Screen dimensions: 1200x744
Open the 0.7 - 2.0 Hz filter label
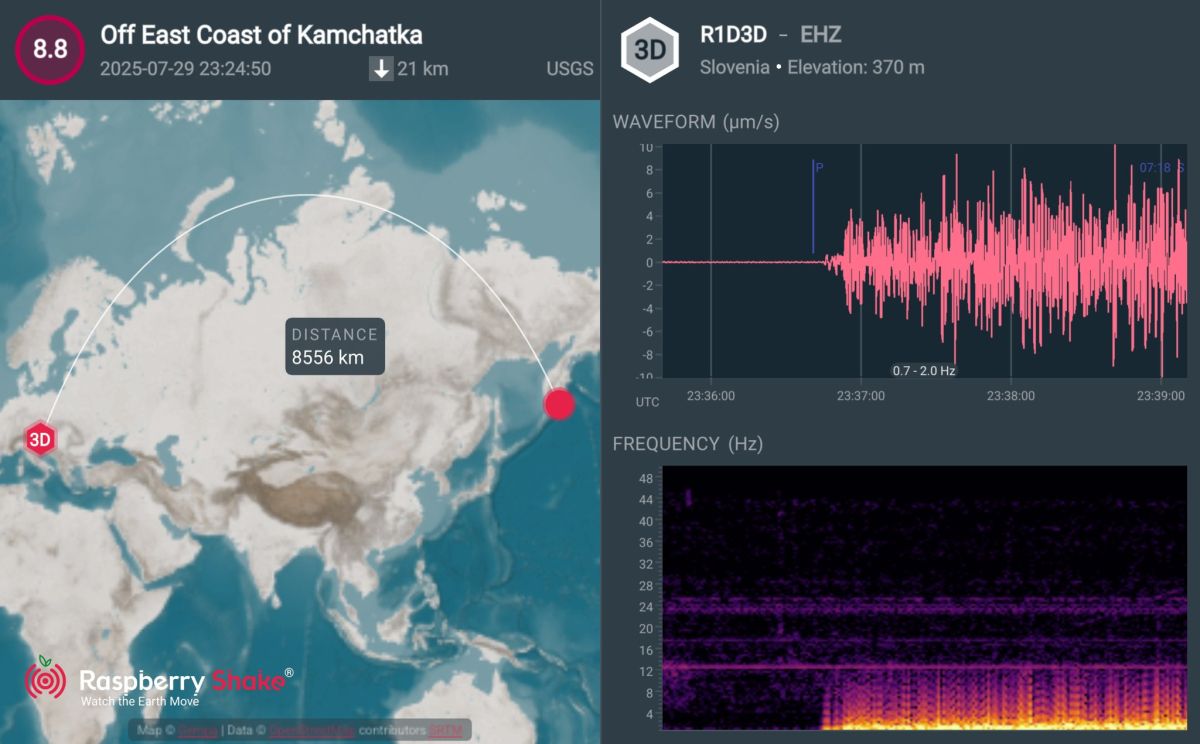(x=924, y=371)
